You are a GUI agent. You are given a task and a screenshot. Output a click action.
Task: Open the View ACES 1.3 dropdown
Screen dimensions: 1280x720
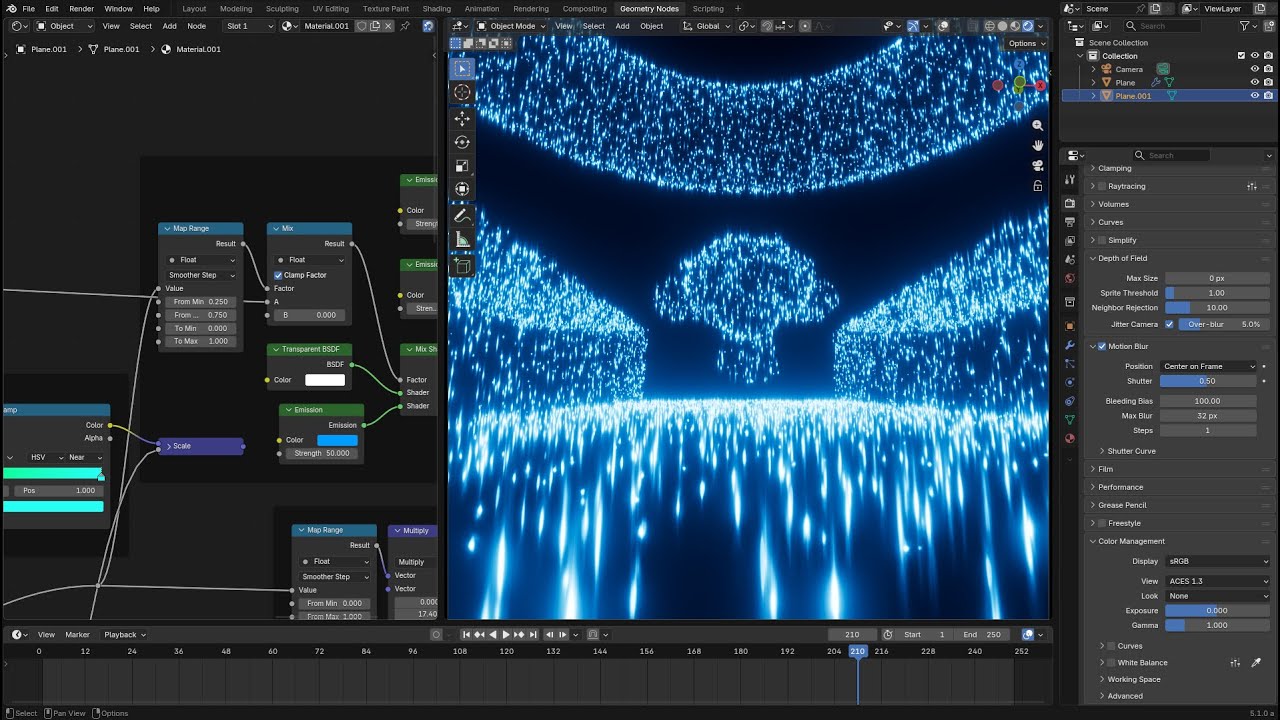pos(1215,581)
